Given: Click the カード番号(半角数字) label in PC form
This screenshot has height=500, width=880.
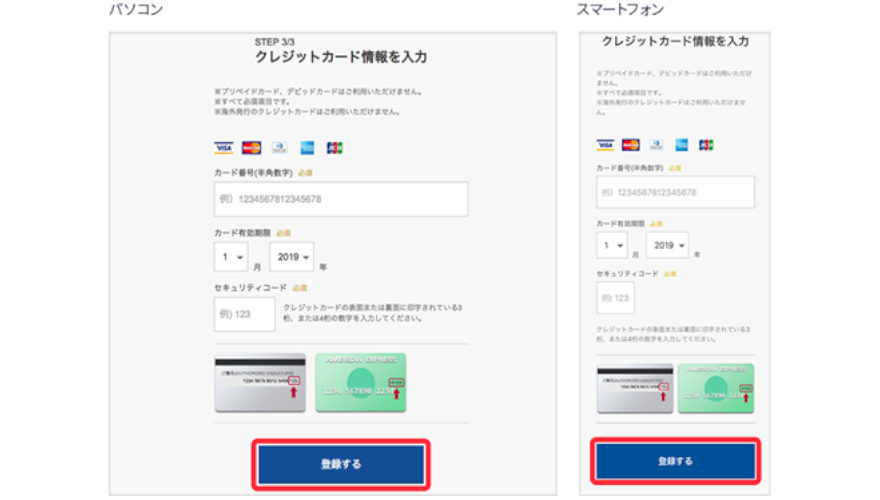Looking at the screenshot, I should (x=253, y=173).
